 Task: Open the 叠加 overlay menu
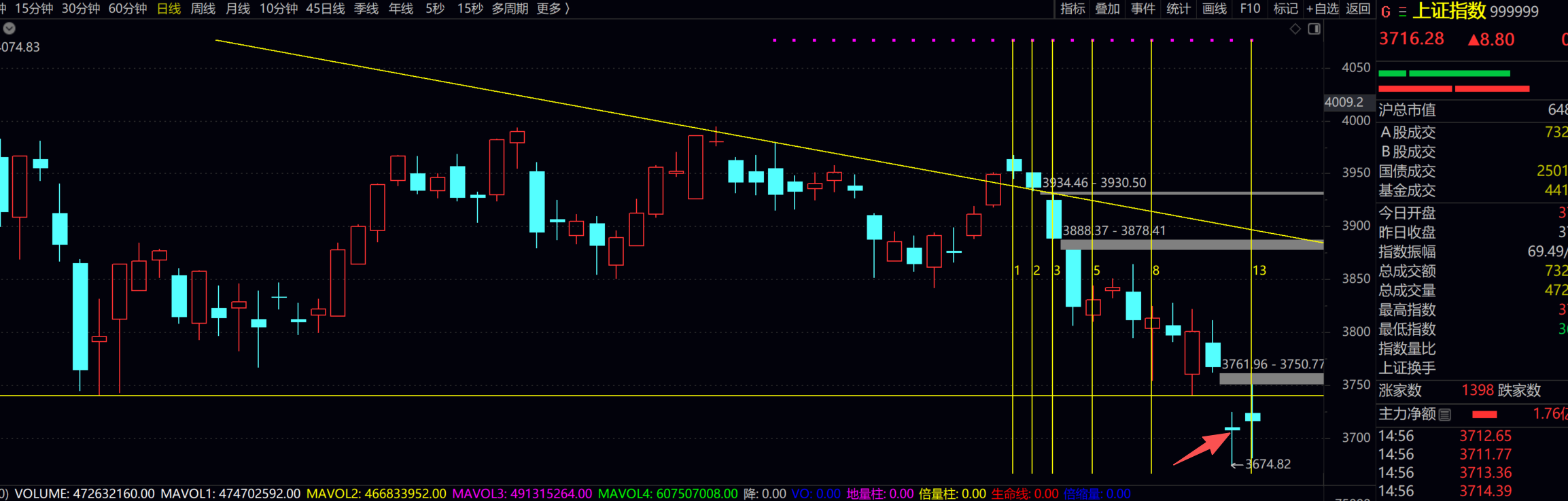pyautogui.click(x=1108, y=9)
